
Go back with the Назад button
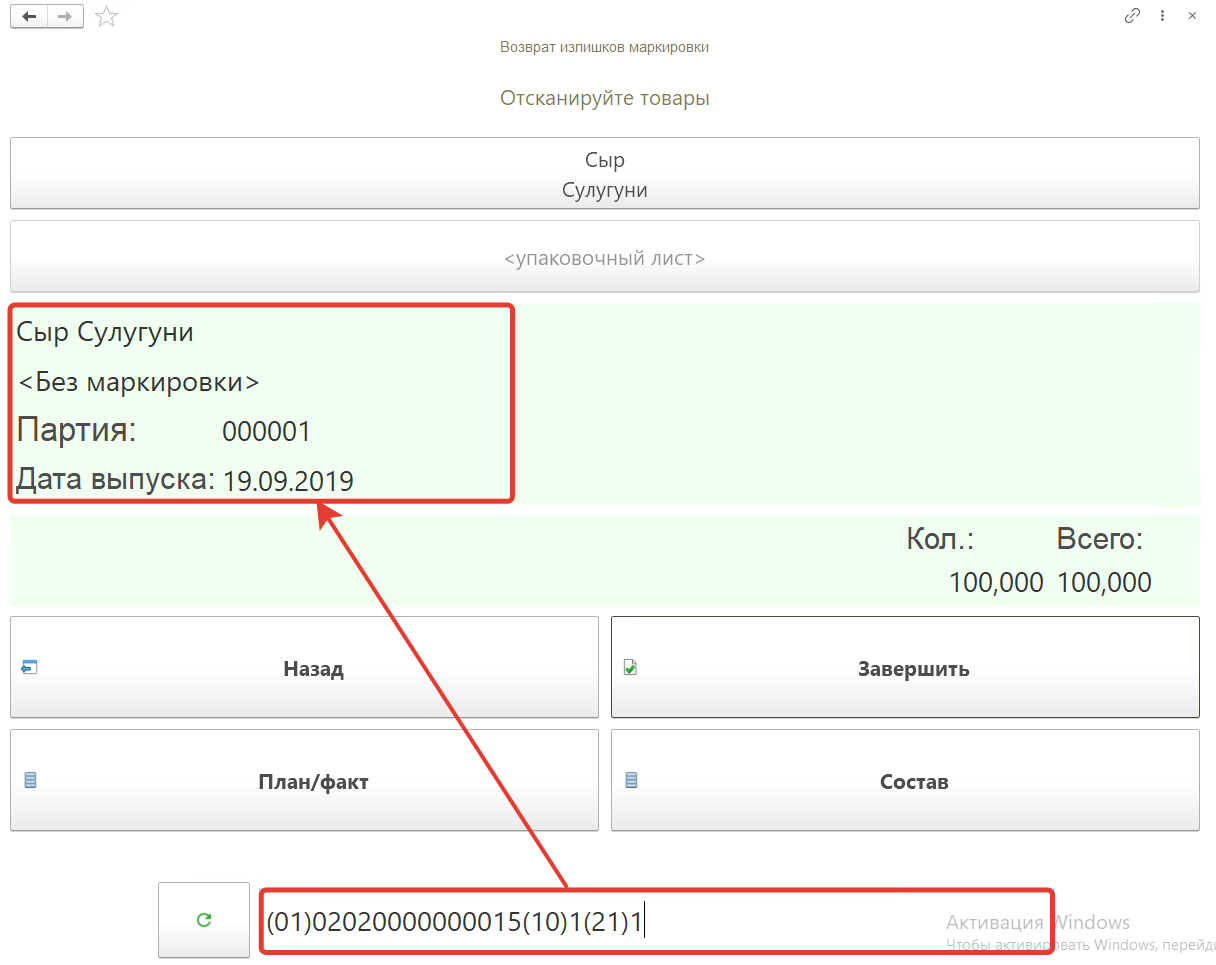[x=304, y=668]
